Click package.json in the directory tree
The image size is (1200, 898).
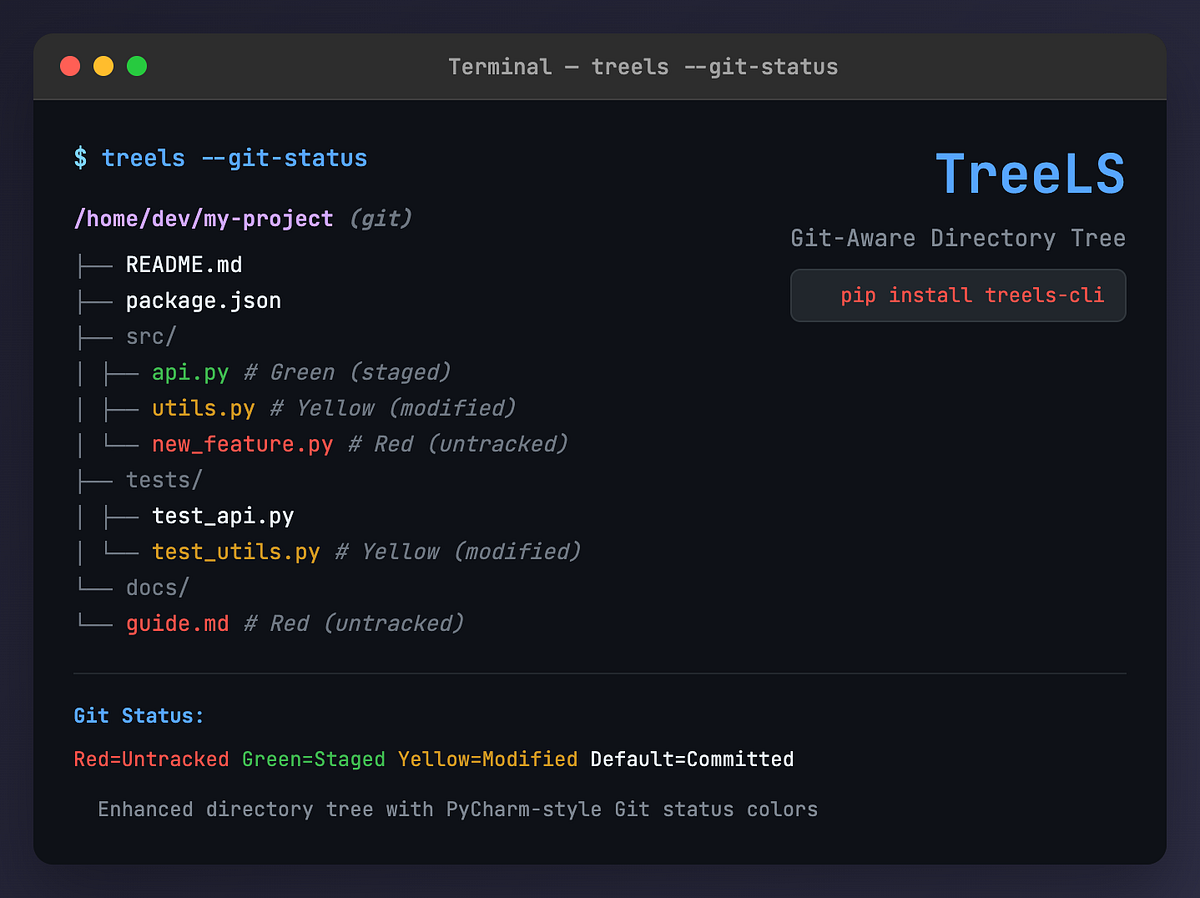click(203, 300)
